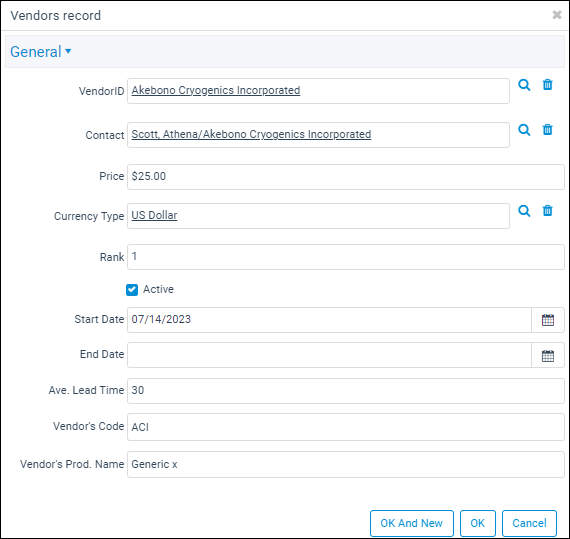Select the General section heading
The image size is (570, 539).
pyautogui.click(x=36, y=52)
